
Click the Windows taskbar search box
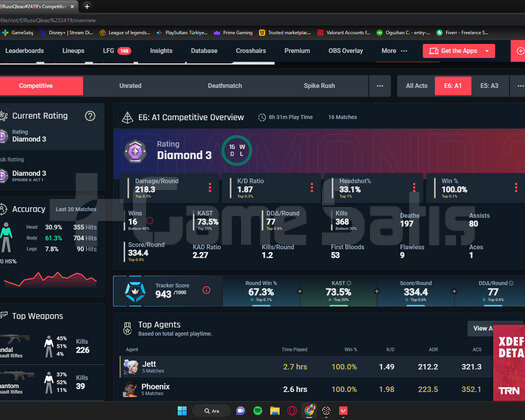click(213, 411)
